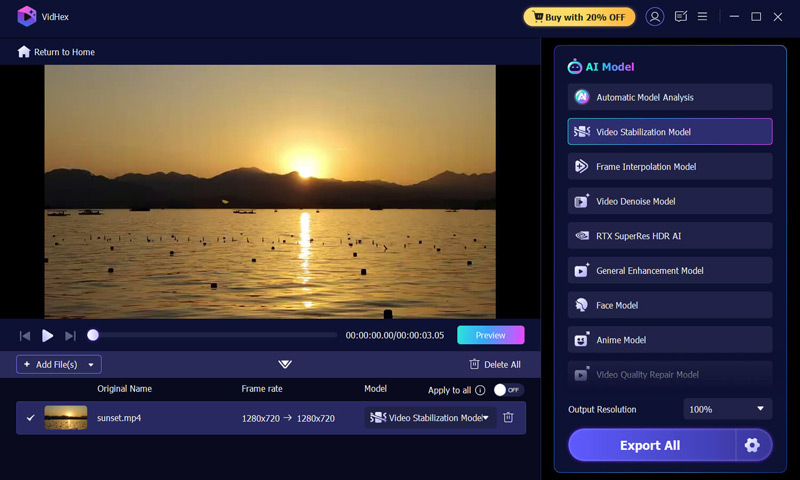
Task: Open export settings gear icon
Action: click(x=752, y=445)
